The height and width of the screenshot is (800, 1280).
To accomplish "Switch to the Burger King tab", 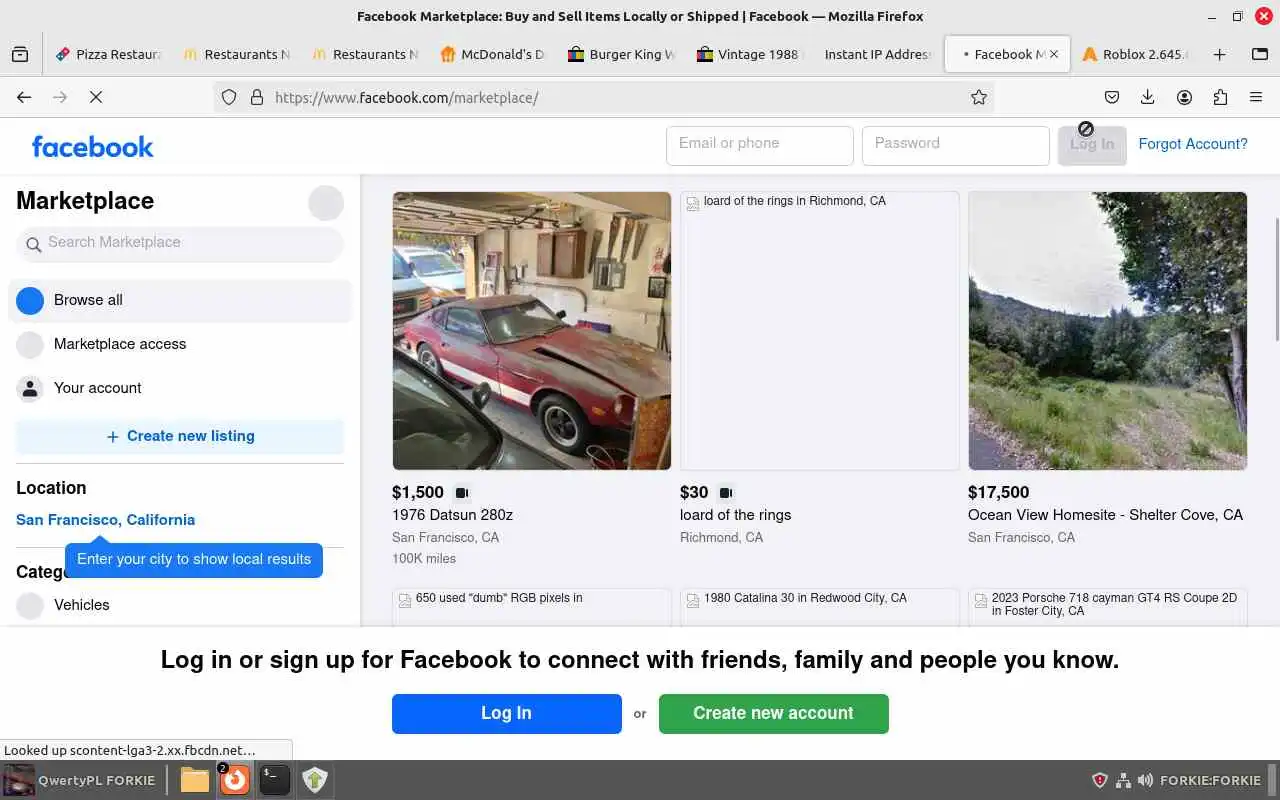I will pyautogui.click(x=620, y=54).
